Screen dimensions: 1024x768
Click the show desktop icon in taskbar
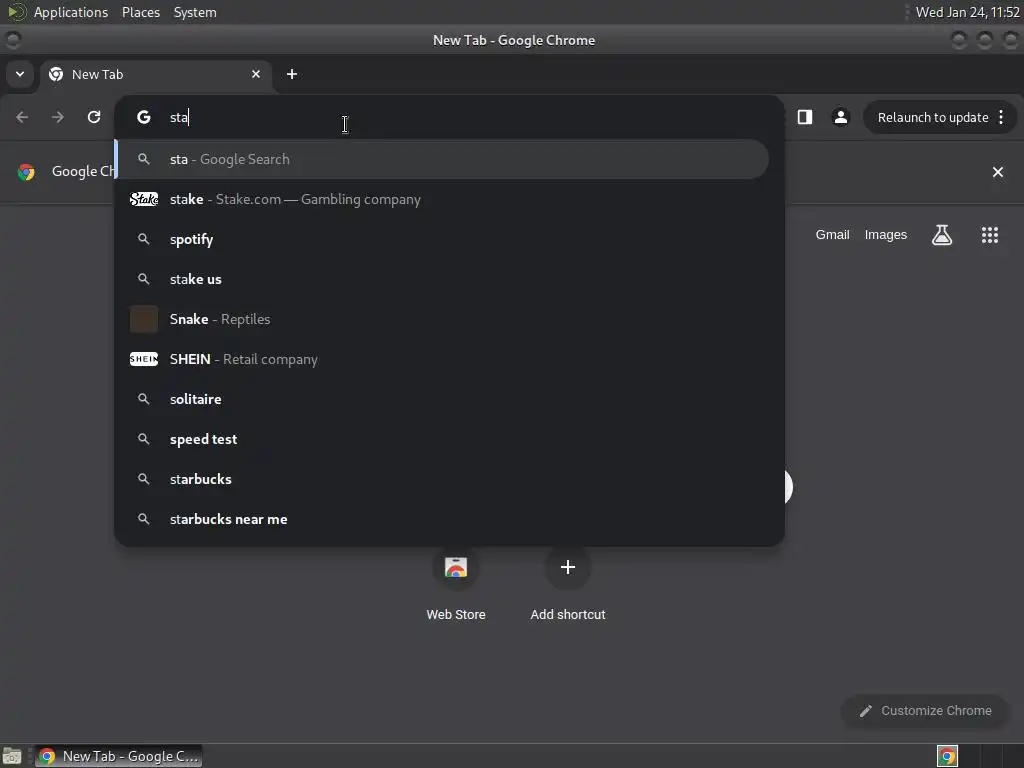12,756
